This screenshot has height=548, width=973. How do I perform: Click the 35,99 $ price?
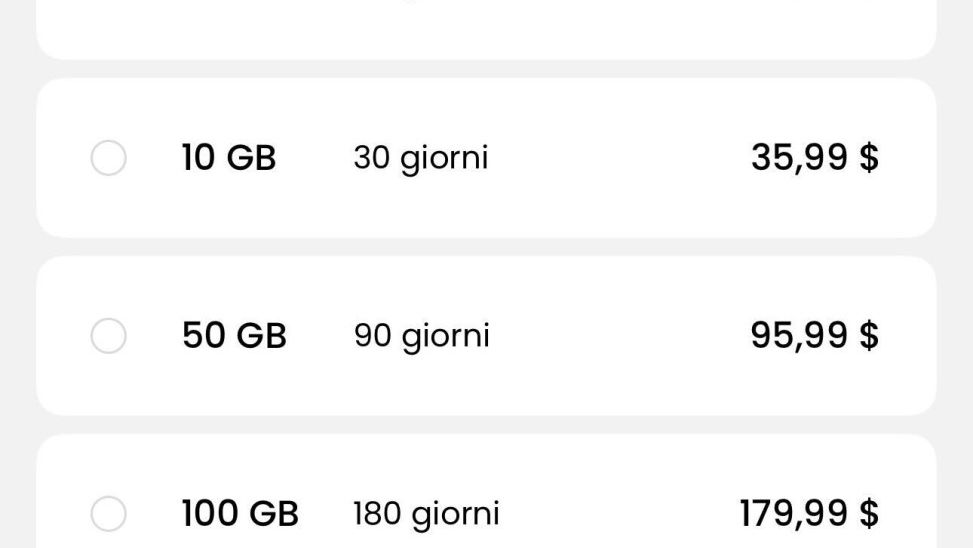(x=814, y=158)
